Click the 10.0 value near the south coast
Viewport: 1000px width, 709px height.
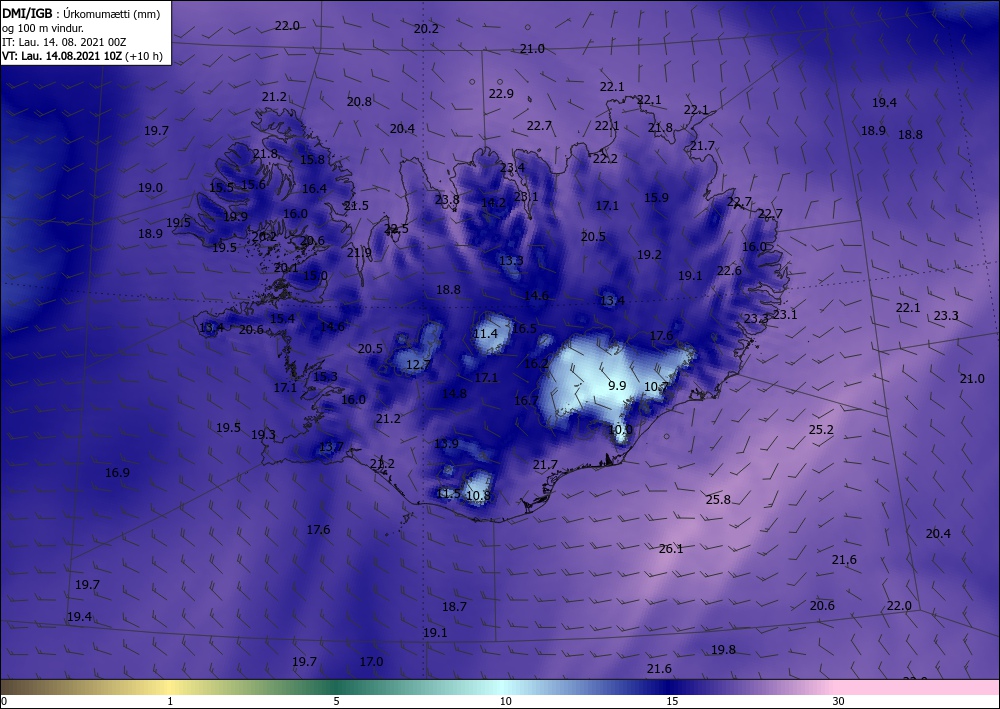(620, 430)
